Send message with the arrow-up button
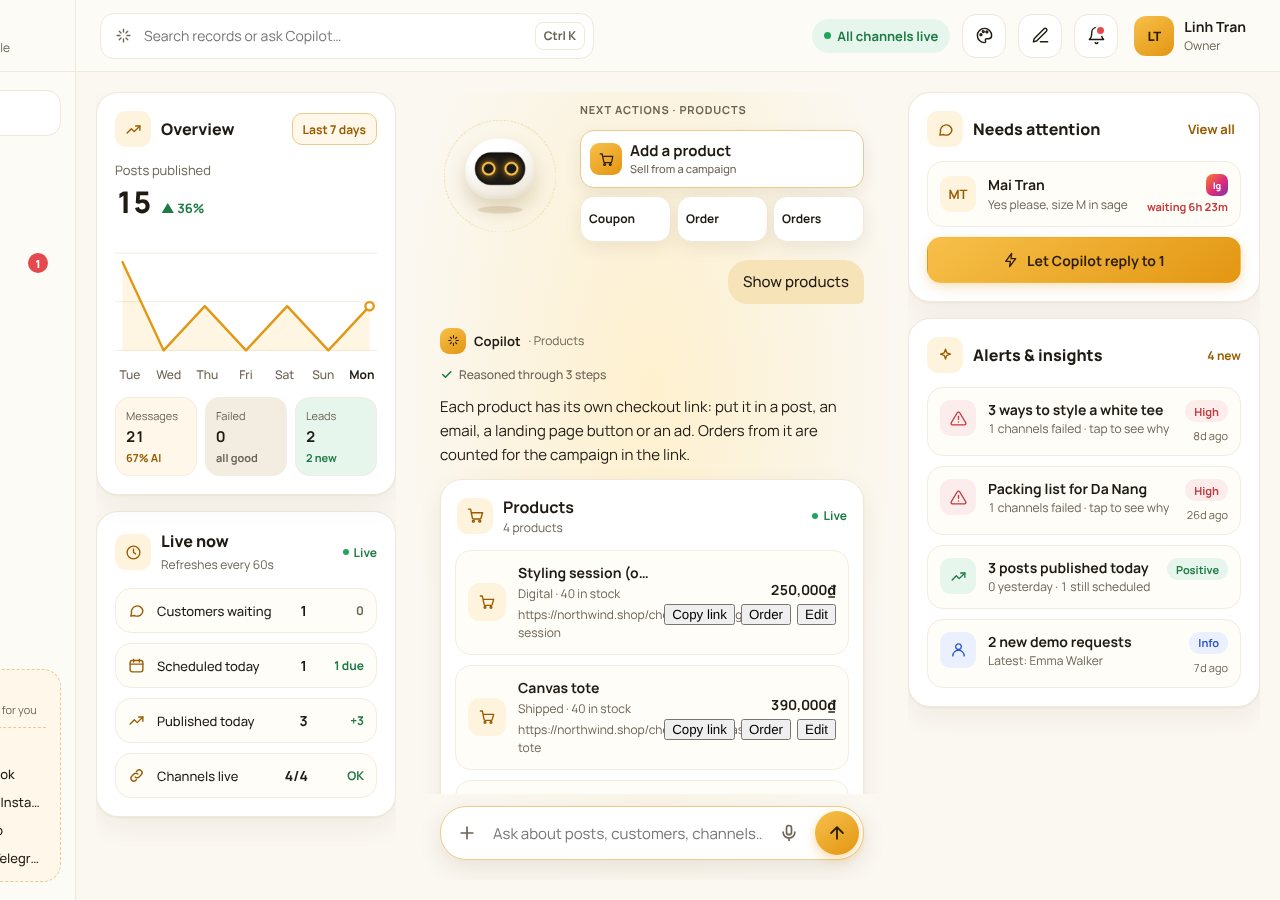The width and height of the screenshot is (1280, 900). click(x=837, y=833)
